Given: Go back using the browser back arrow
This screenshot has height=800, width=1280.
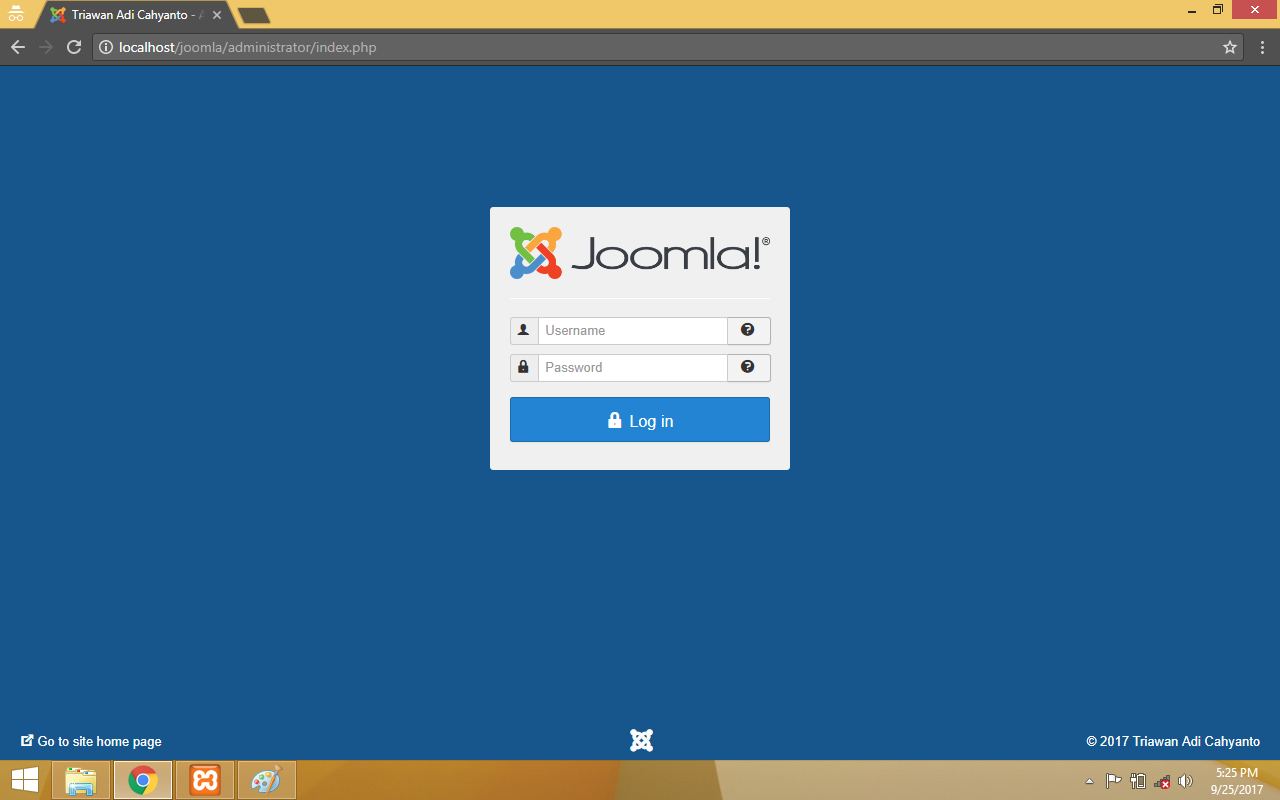Looking at the screenshot, I should pyautogui.click(x=18, y=47).
